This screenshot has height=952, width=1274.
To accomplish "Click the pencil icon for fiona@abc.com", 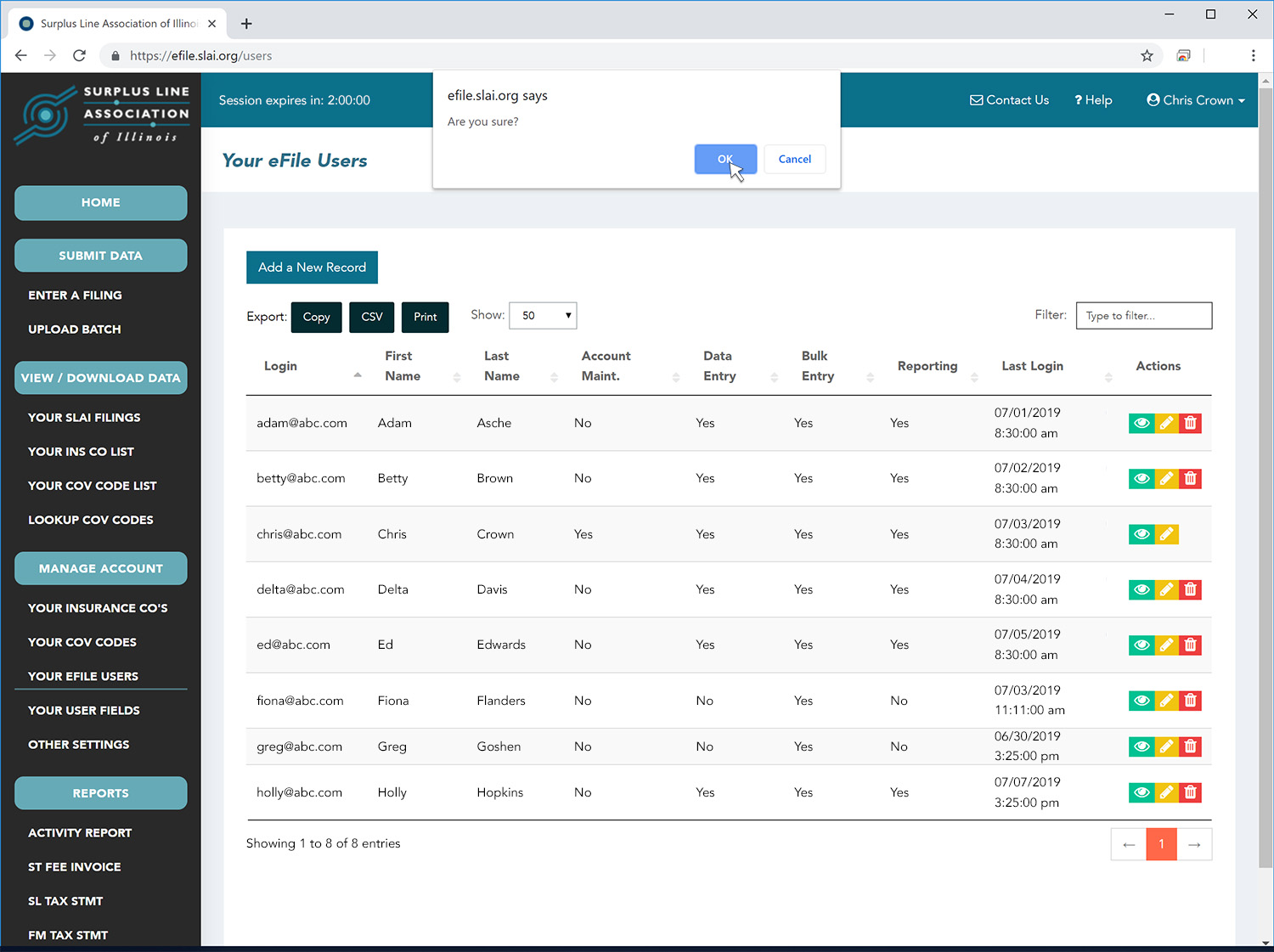I will point(1166,701).
